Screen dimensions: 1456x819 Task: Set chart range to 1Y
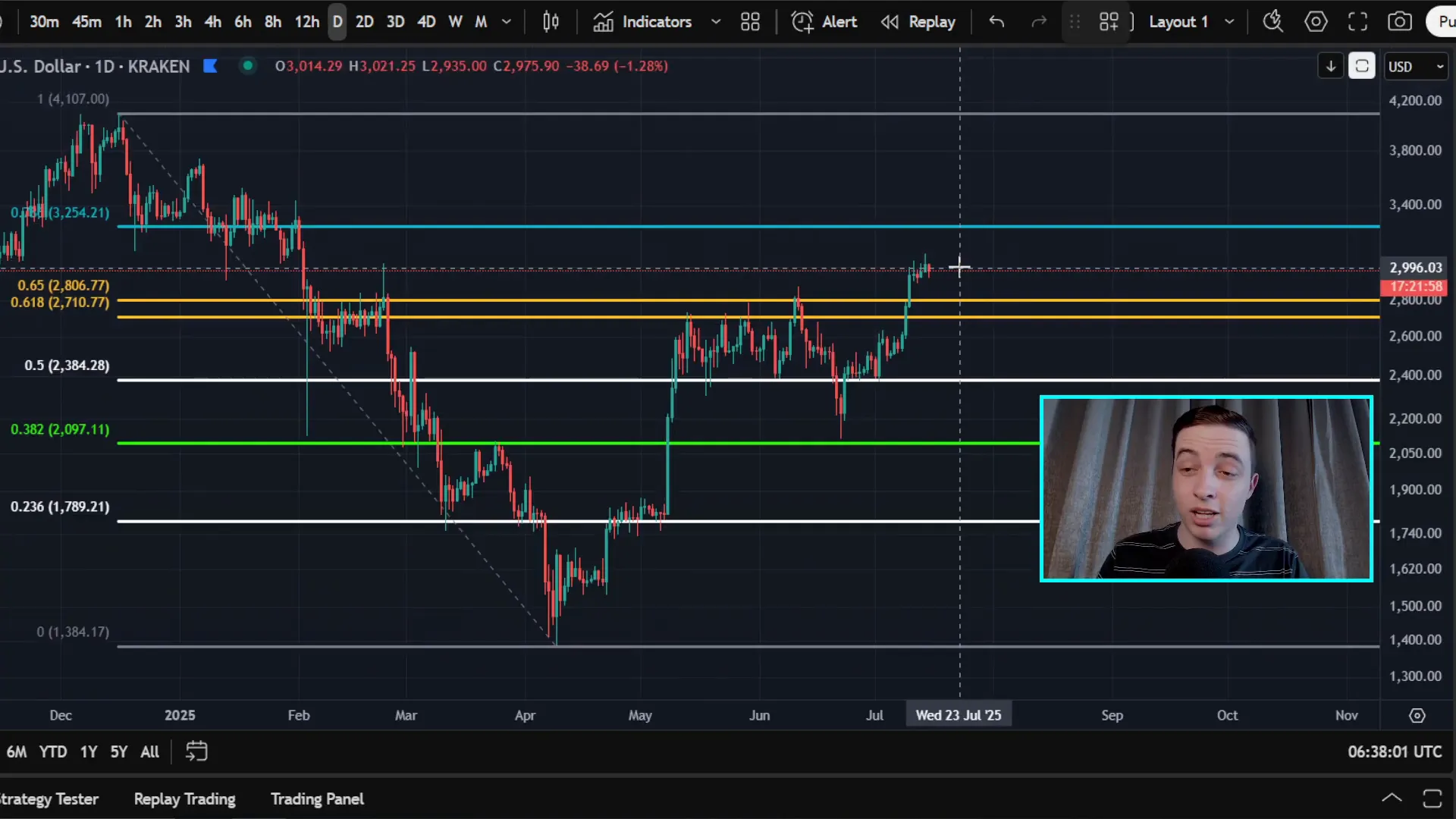pos(89,752)
